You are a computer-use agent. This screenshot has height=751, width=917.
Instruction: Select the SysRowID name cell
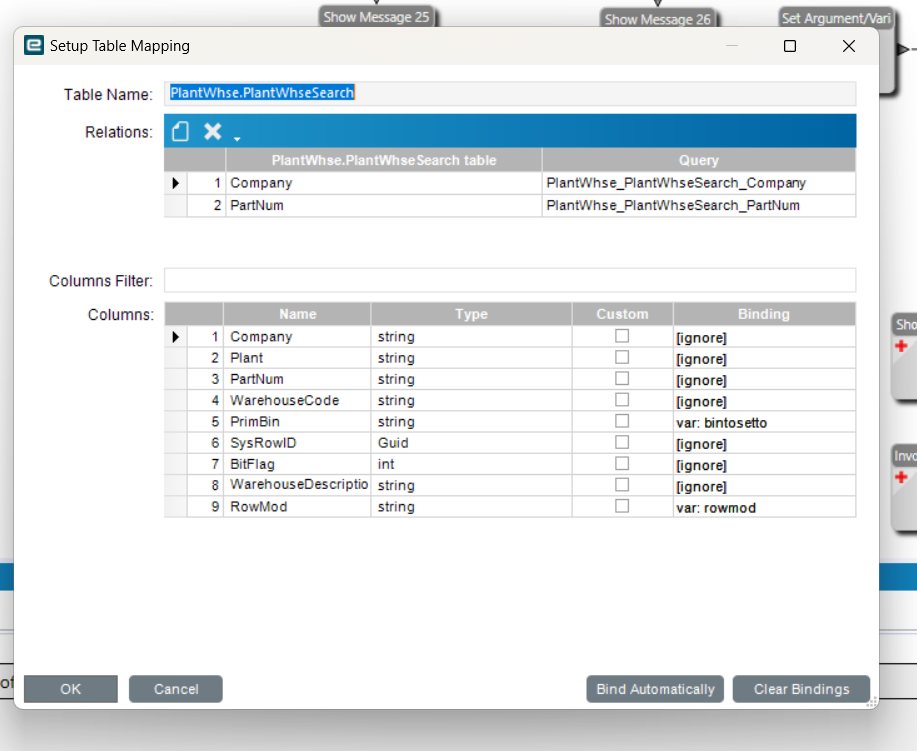(297, 443)
